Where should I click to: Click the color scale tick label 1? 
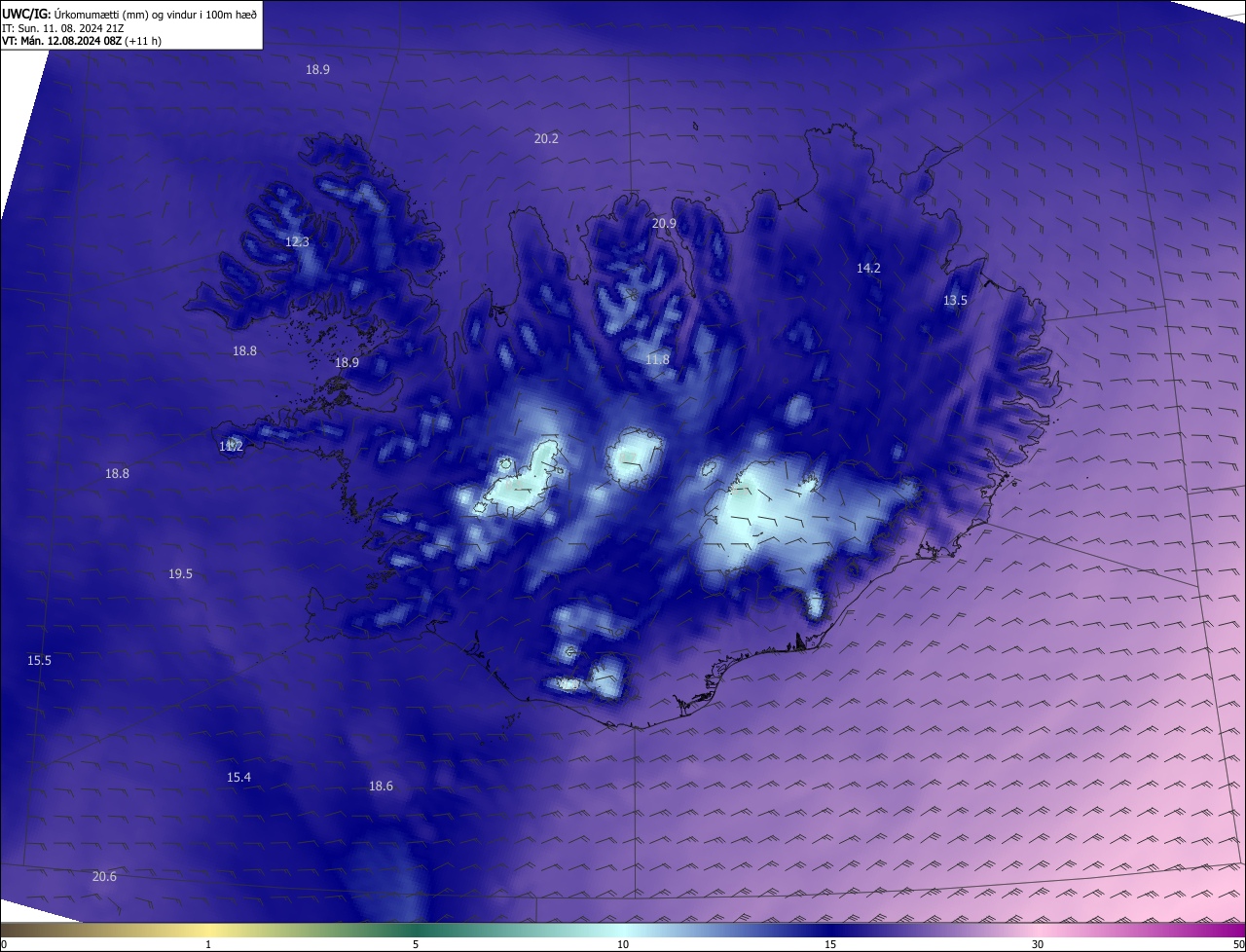[208, 945]
